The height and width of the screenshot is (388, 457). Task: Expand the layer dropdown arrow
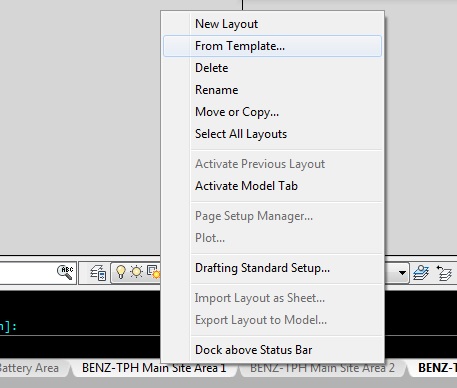click(x=402, y=273)
